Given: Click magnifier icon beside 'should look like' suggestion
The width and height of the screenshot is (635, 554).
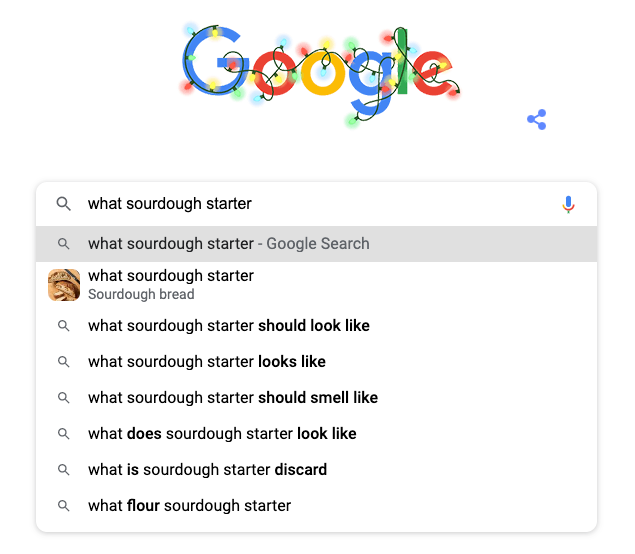Looking at the screenshot, I should pos(63,326).
